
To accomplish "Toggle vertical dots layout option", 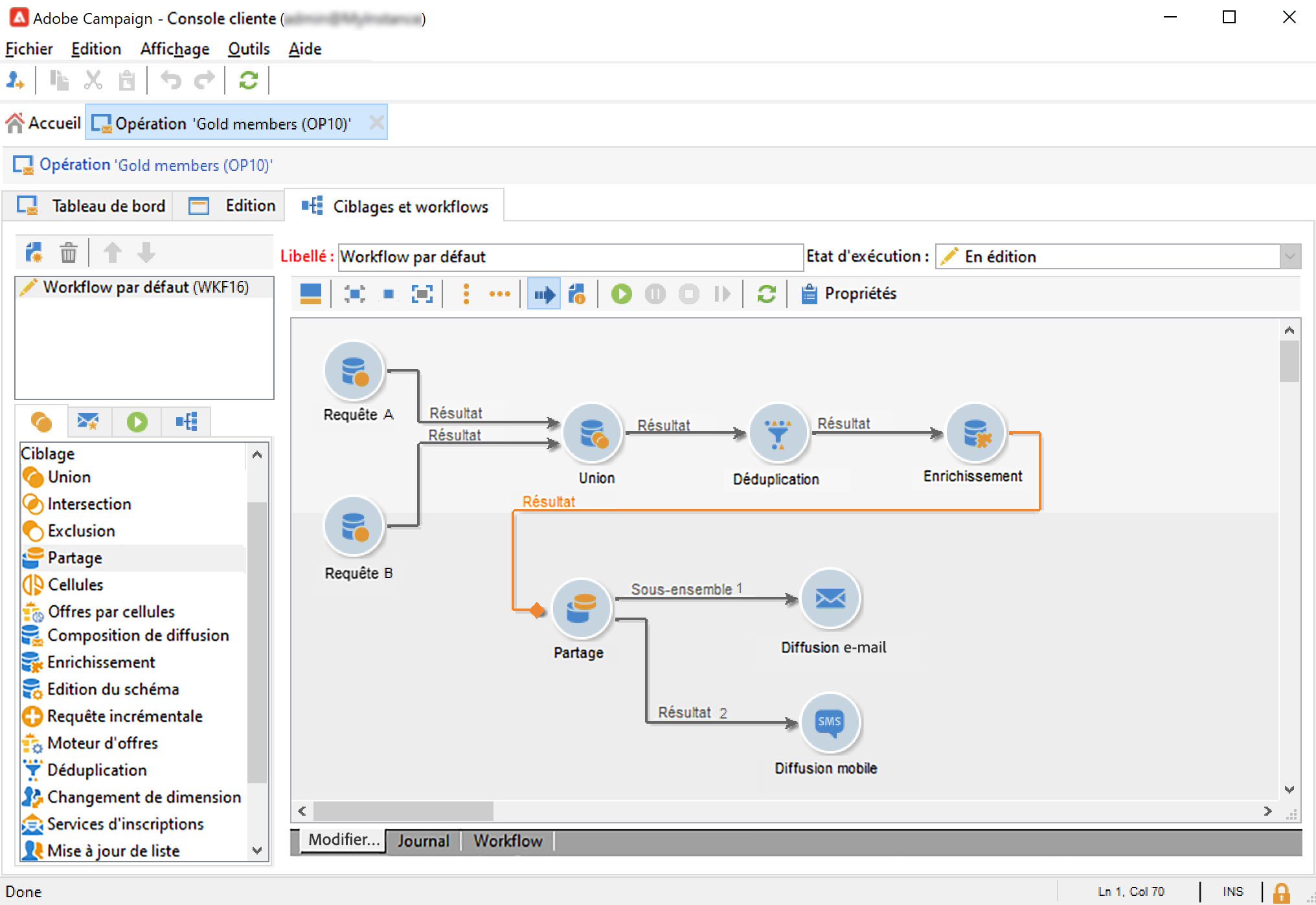I will 466,294.
